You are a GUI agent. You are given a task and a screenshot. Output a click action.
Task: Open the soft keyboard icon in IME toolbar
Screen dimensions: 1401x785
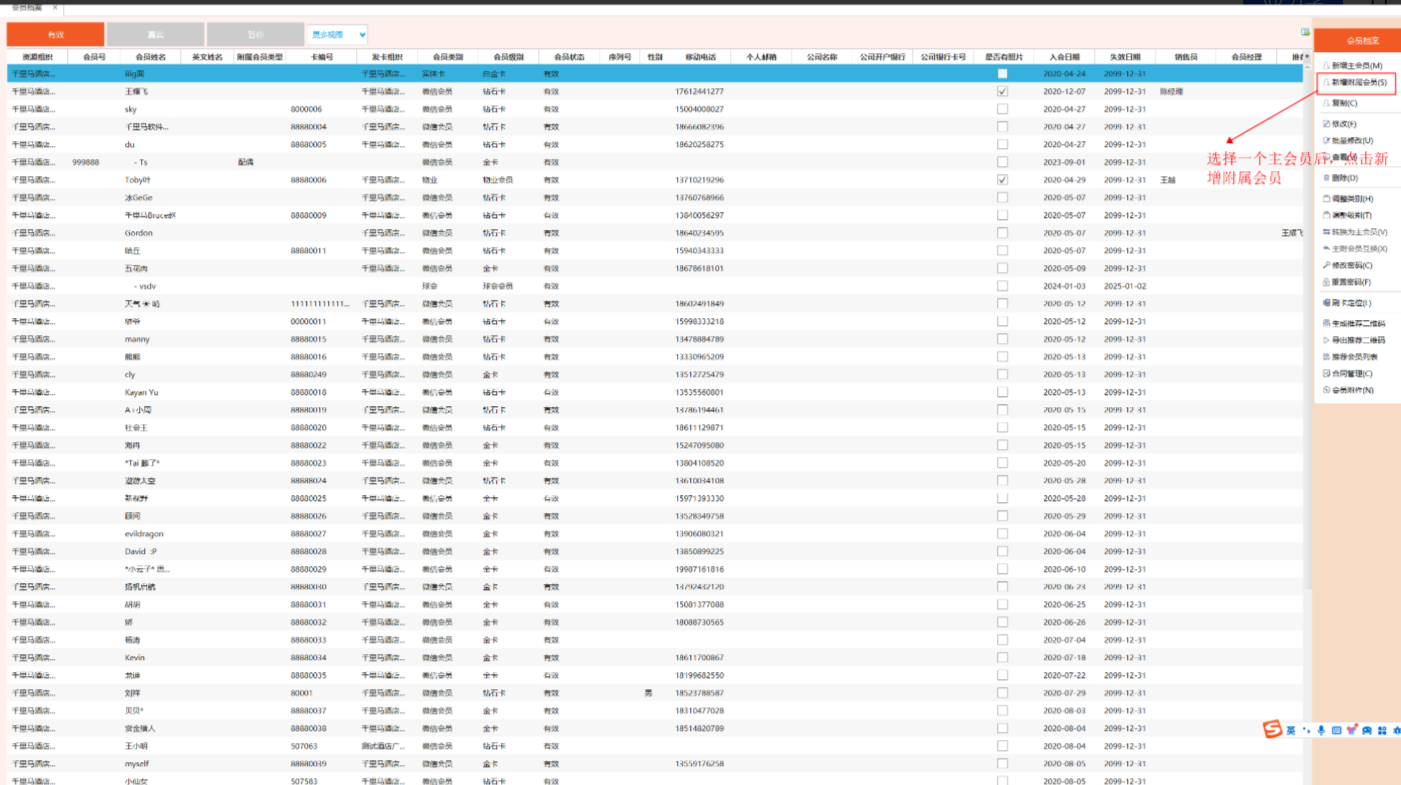[x=1336, y=731]
